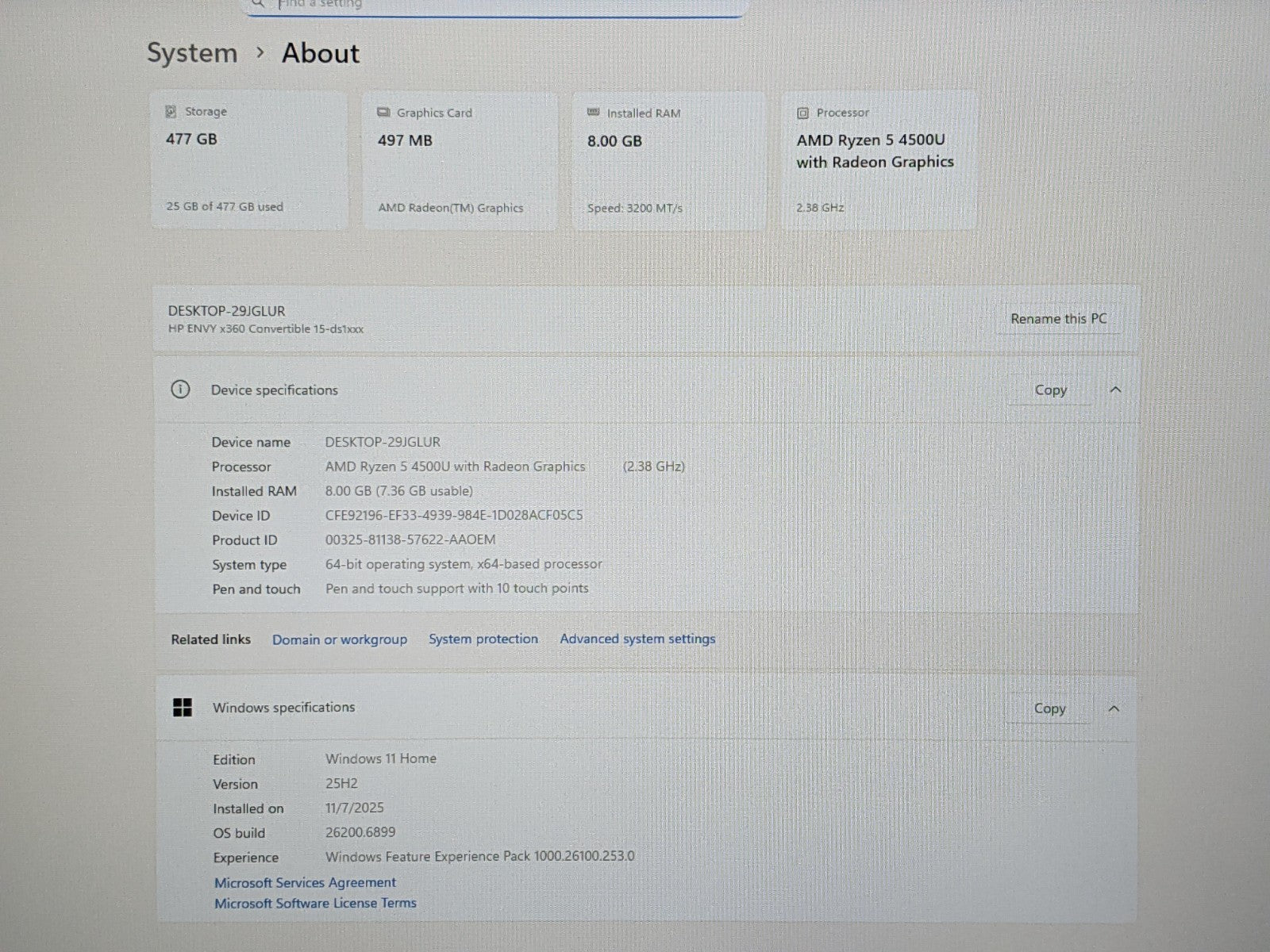The image size is (1270, 952).
Task: Open the Storage 477 GB card
Action: (249, 160)
